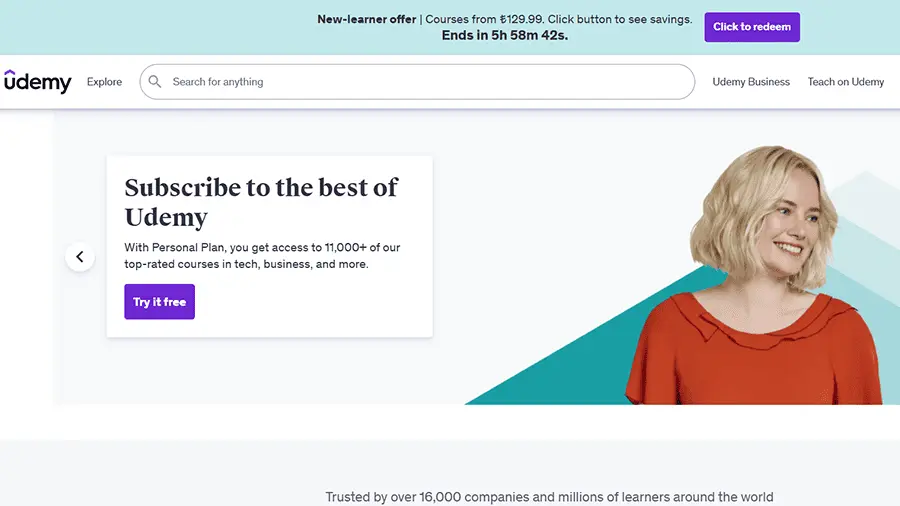Go to previous carousel slide arrow
The height and width of the screenshot is (506, 900).
click(x=80, y=257)
